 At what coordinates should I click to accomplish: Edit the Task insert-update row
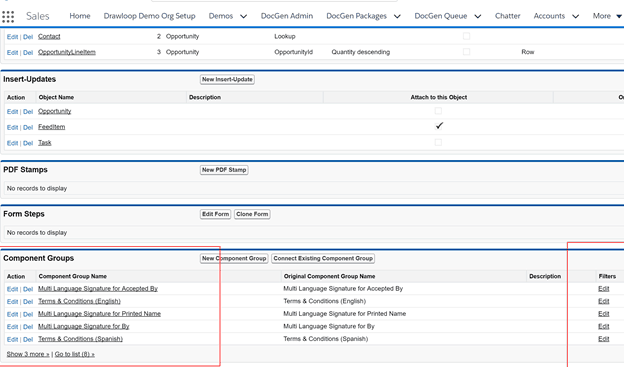tap(12, 143)
